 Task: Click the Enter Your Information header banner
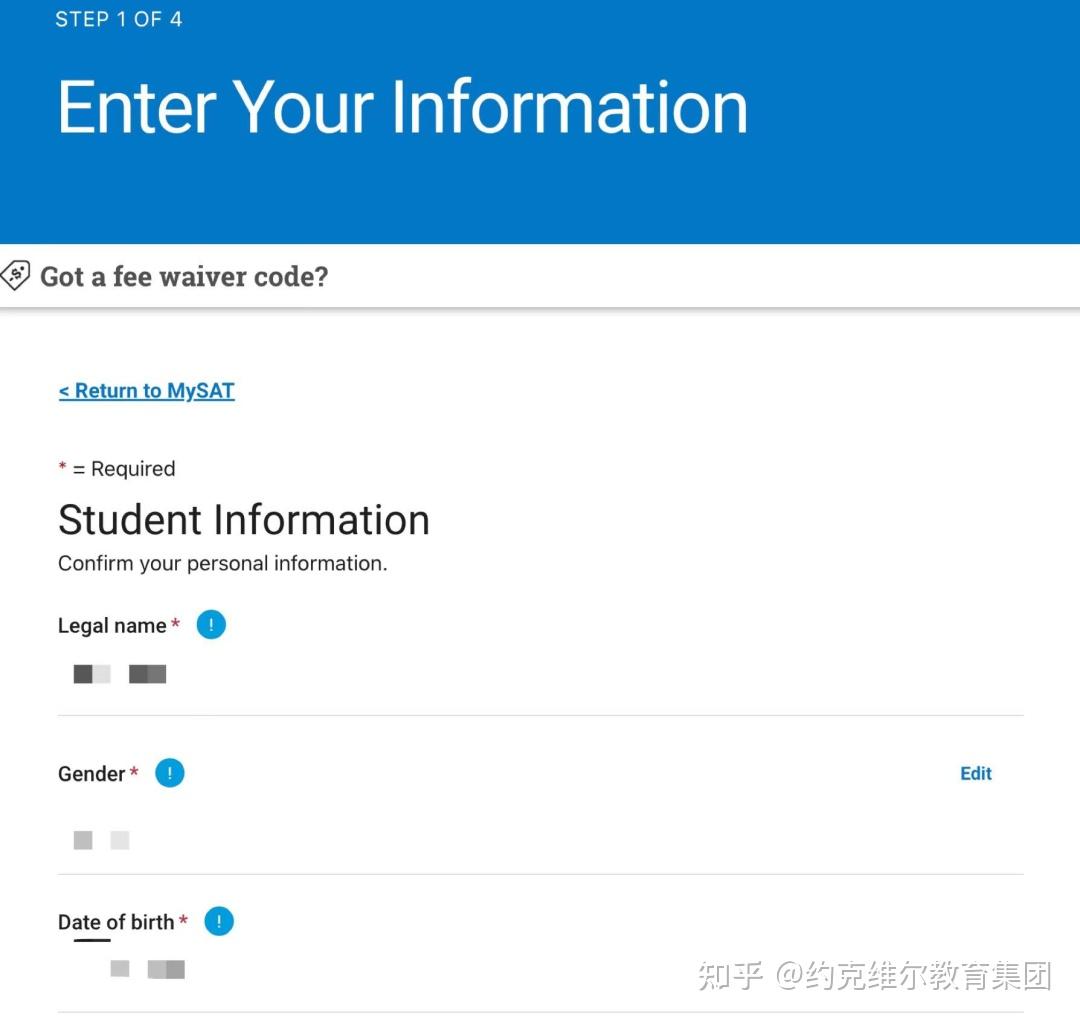click(x=402, y=105)
